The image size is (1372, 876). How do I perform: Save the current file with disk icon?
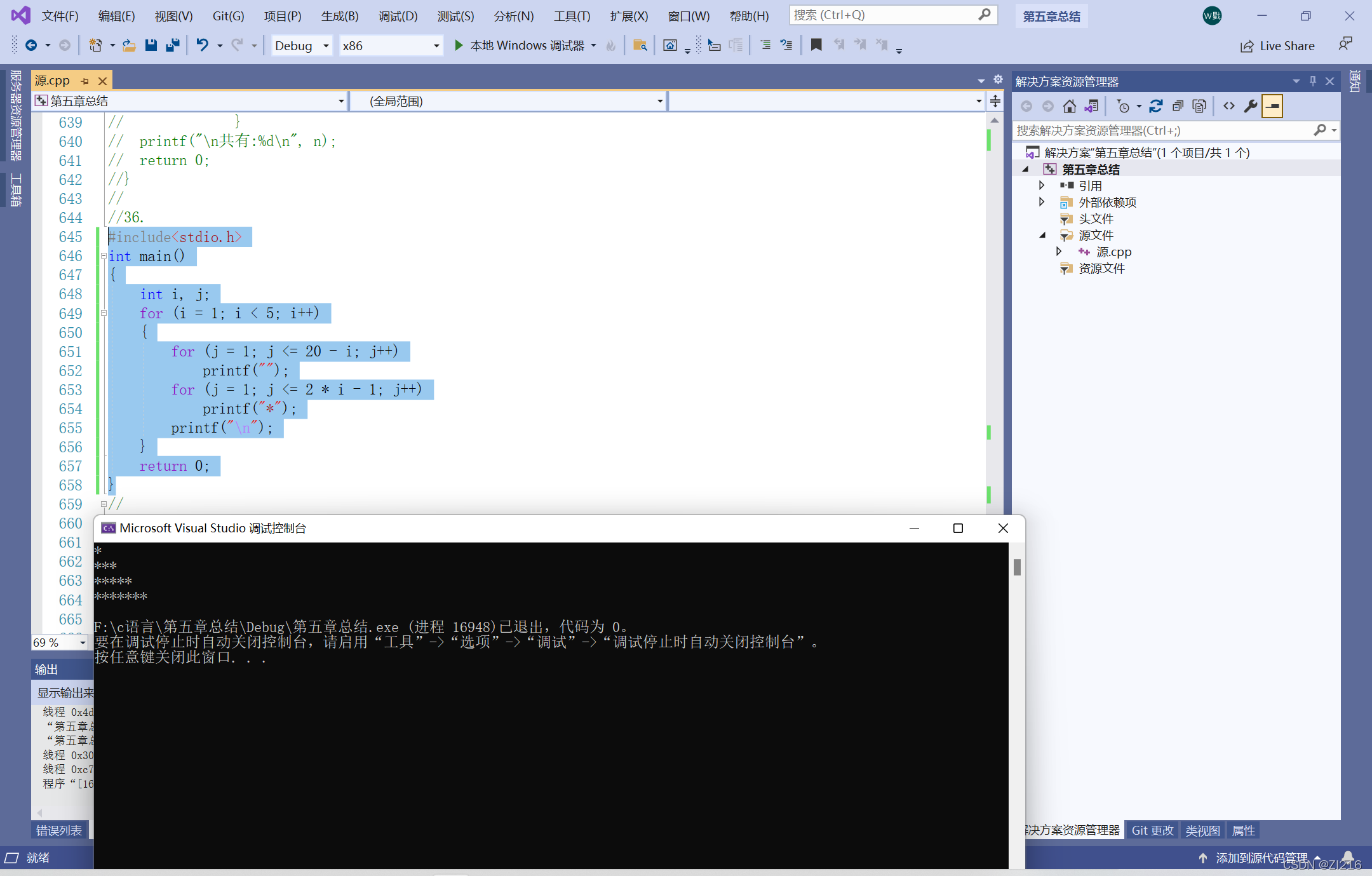click(x=151, y=45)
